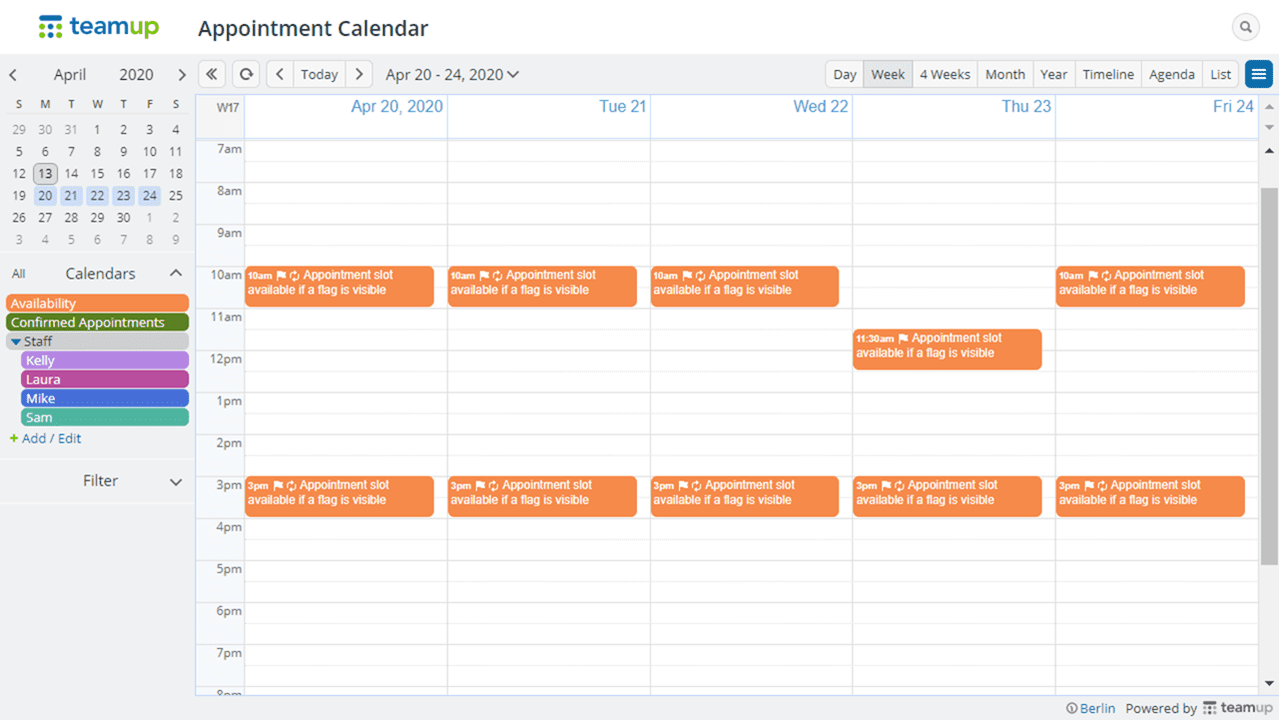Switch to the Agenda view

click(1171, 74)
